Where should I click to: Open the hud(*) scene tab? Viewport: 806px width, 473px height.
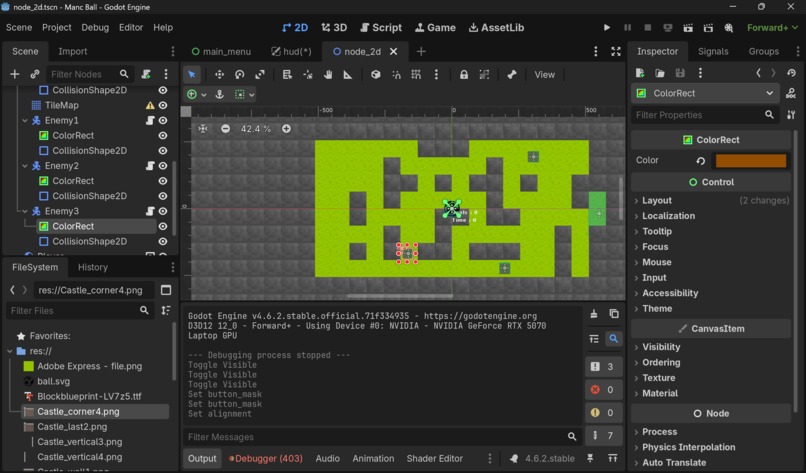click(291, 51)
